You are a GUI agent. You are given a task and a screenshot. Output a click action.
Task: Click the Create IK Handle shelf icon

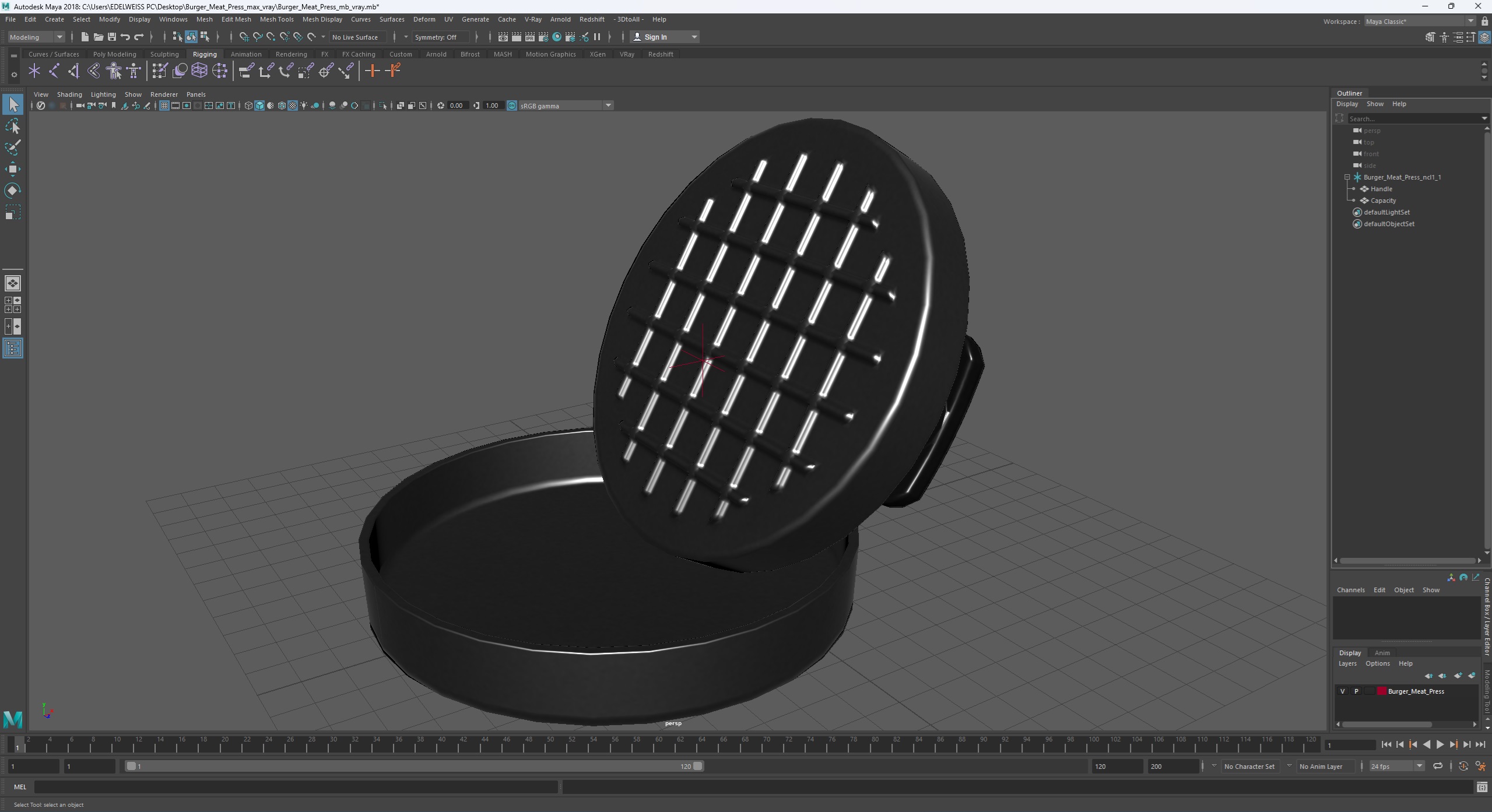(73, 71)
